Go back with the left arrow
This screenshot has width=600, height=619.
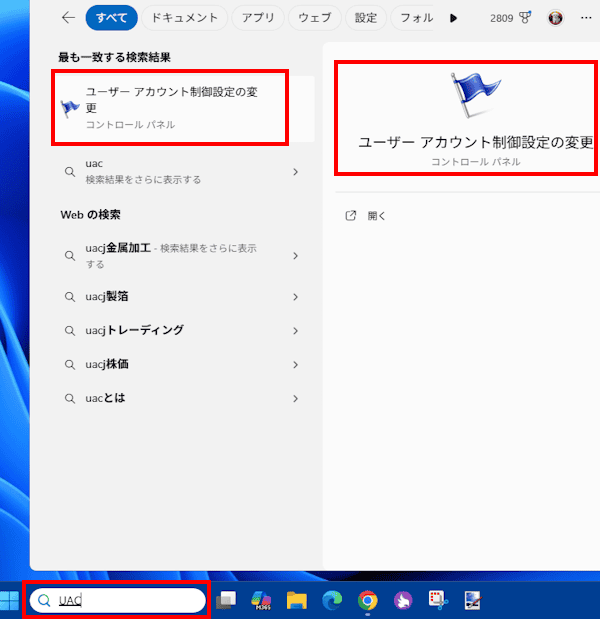pyautogui.click(x=68, y=18)
